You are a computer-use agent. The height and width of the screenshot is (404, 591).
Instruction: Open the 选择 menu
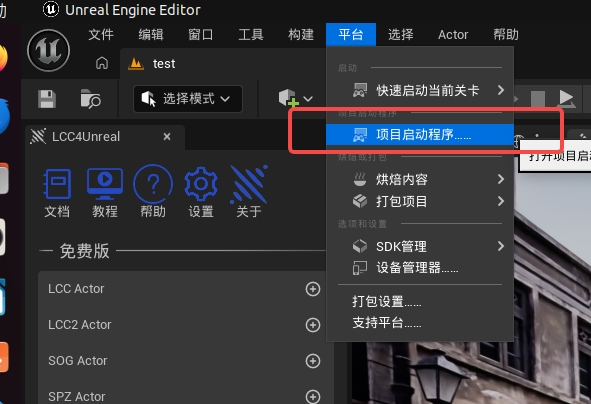(401, 35)
